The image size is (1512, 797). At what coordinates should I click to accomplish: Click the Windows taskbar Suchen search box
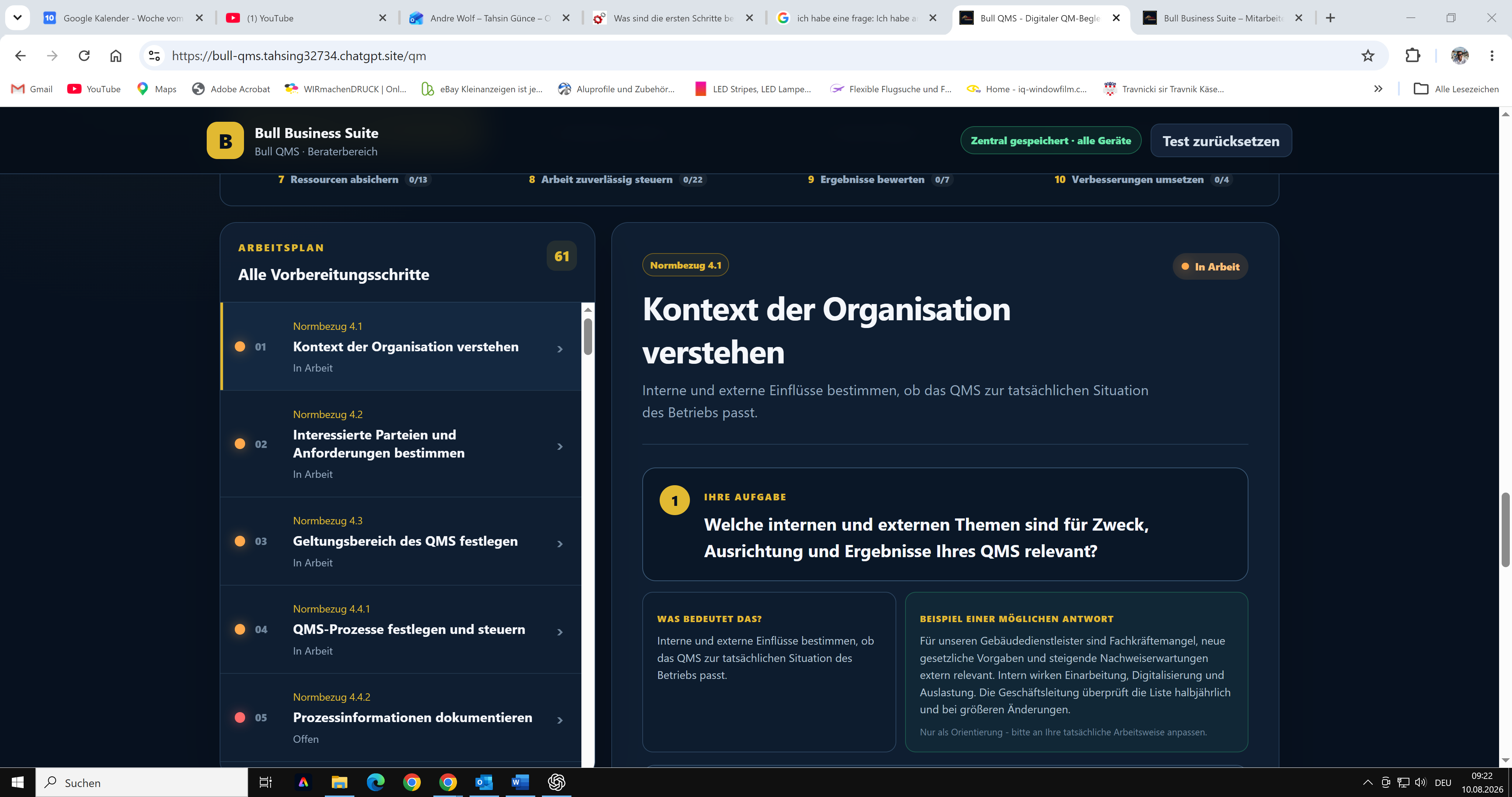coord(142,782)
